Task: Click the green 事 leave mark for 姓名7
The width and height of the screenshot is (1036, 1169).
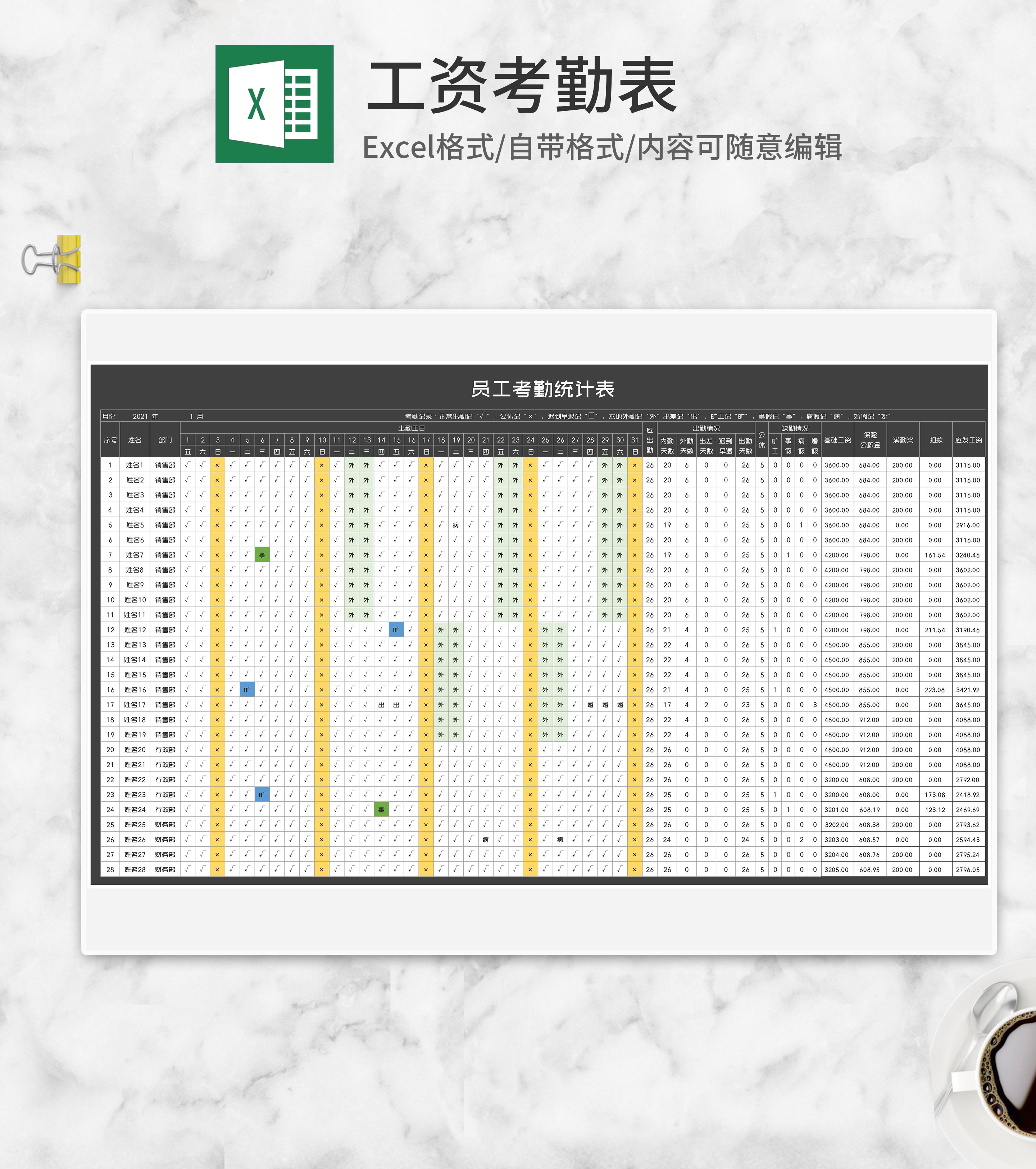Action: [262, 554]
